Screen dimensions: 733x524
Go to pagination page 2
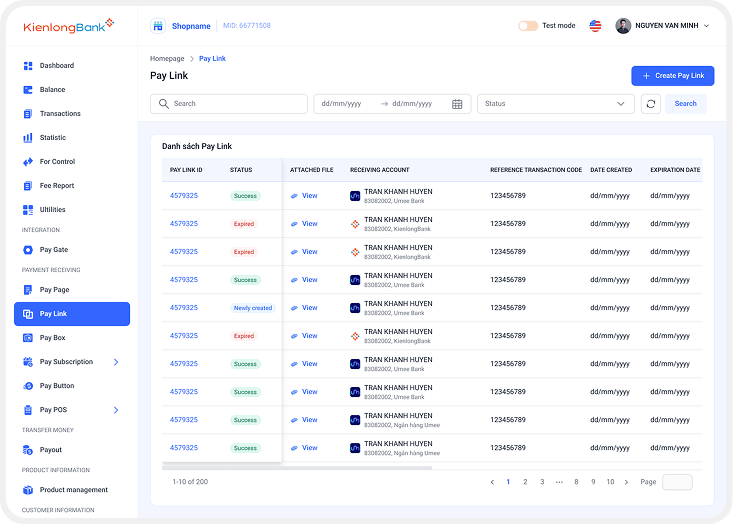(x=525, y=482)
